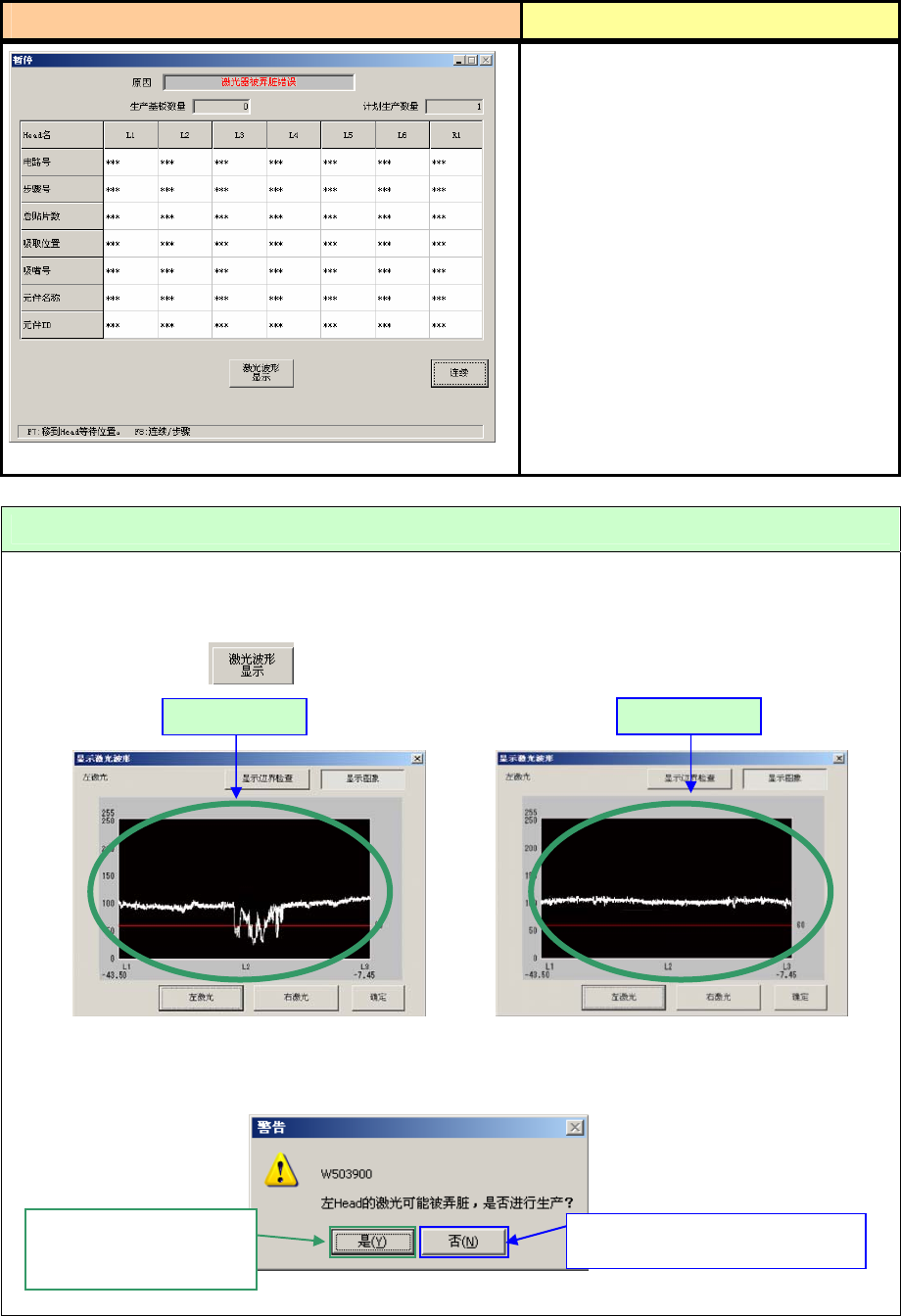Screen dimensions: 901x1316
Task: Click the 总贴片数 row label
Action: pos(62,216)
